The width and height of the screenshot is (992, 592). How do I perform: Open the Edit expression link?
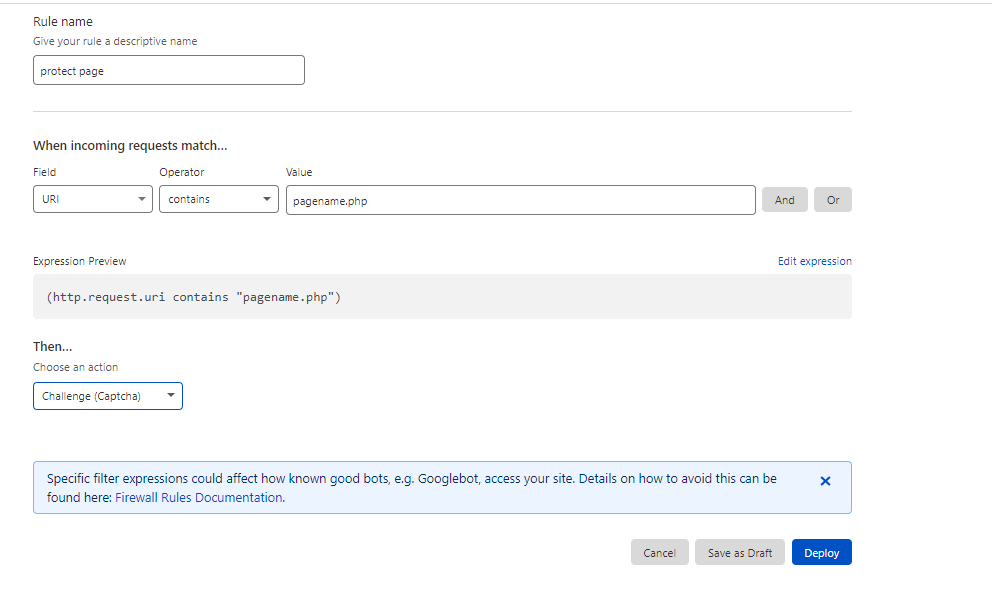[x=815, y=261]
